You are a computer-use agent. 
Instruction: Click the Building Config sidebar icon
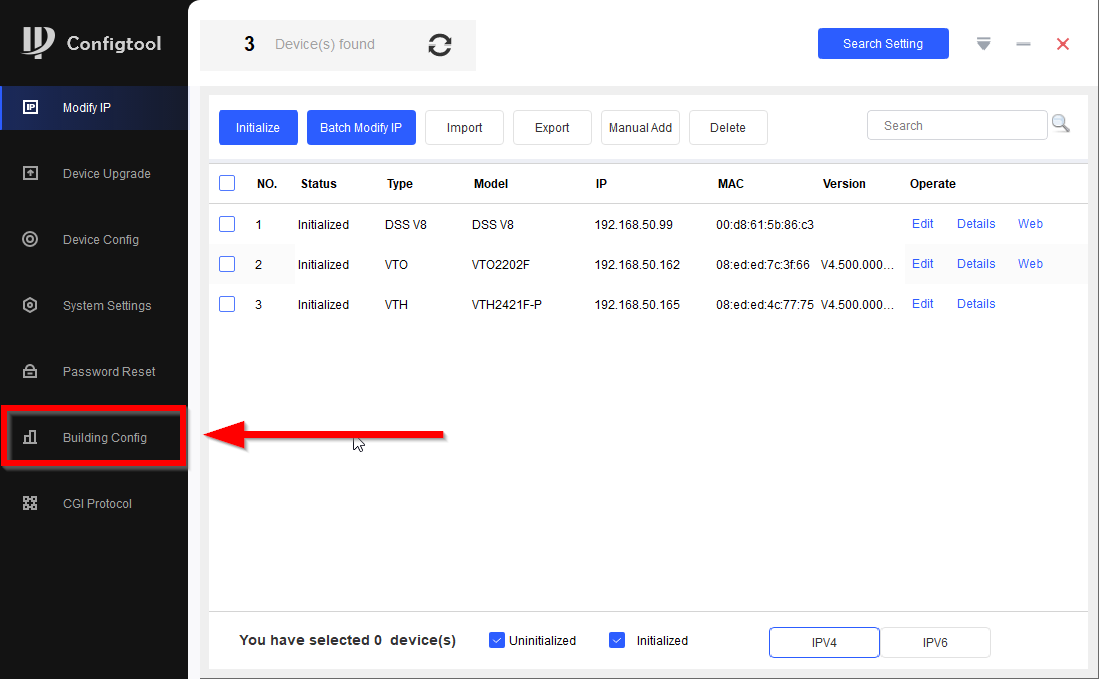(30, 437)
